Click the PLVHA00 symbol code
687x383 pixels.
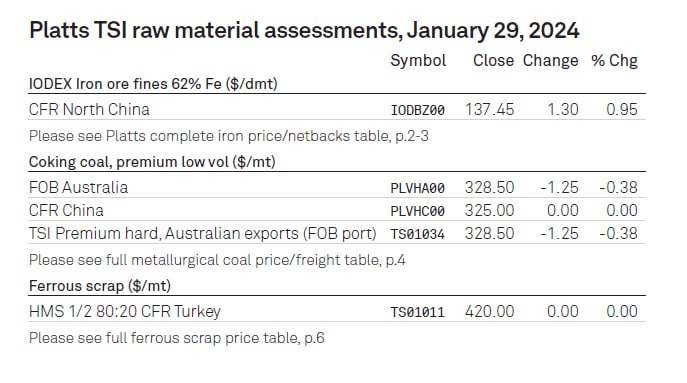pos(418,188)
